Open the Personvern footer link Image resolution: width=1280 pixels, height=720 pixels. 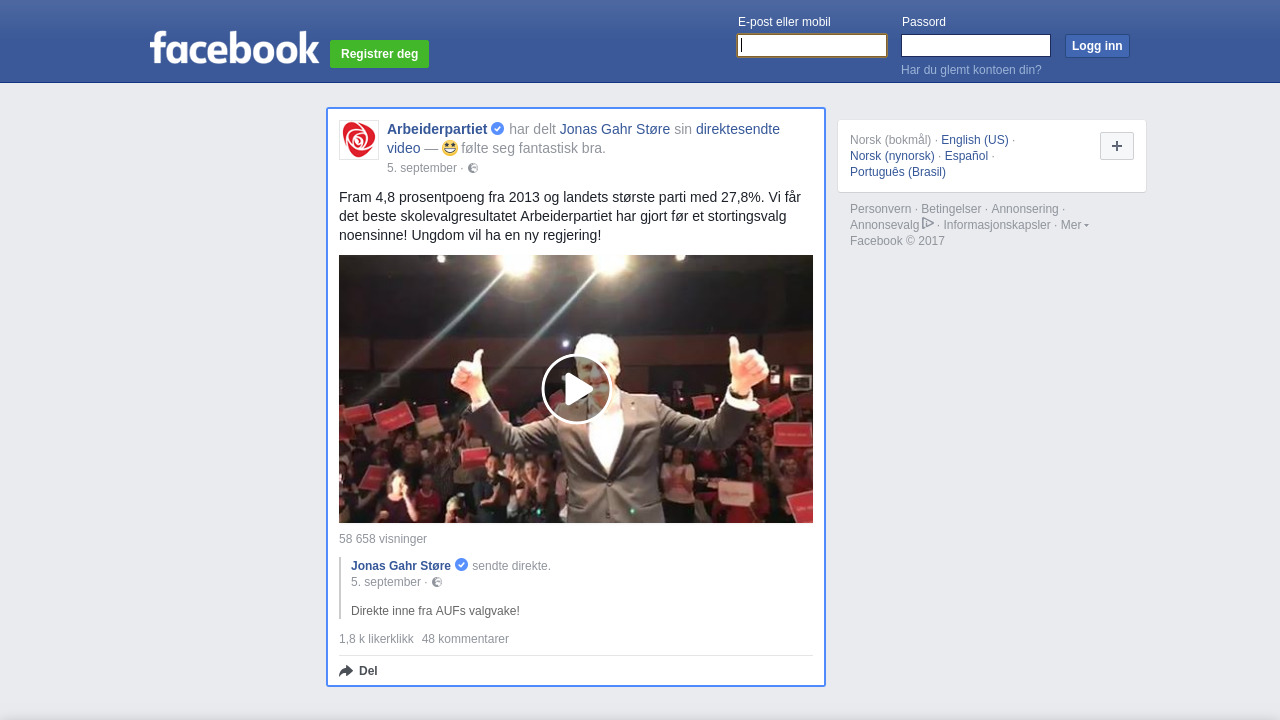tap(881, 209)
